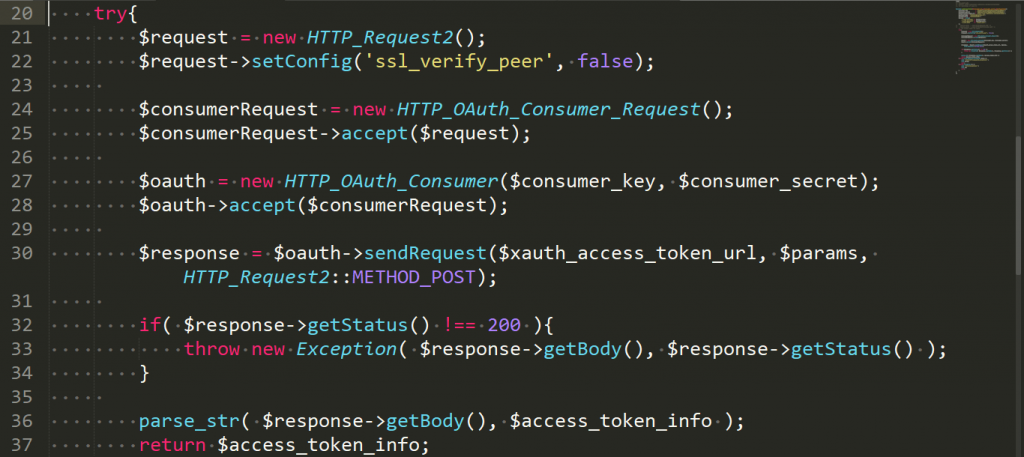Click the throw keyword on line 33
The image size is (1024, 457).
pos(212,349)
